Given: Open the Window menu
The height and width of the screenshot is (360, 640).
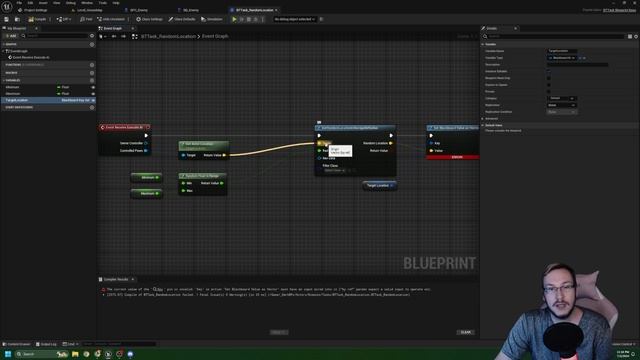Looking at the screenshot, I should click(87, 3).
